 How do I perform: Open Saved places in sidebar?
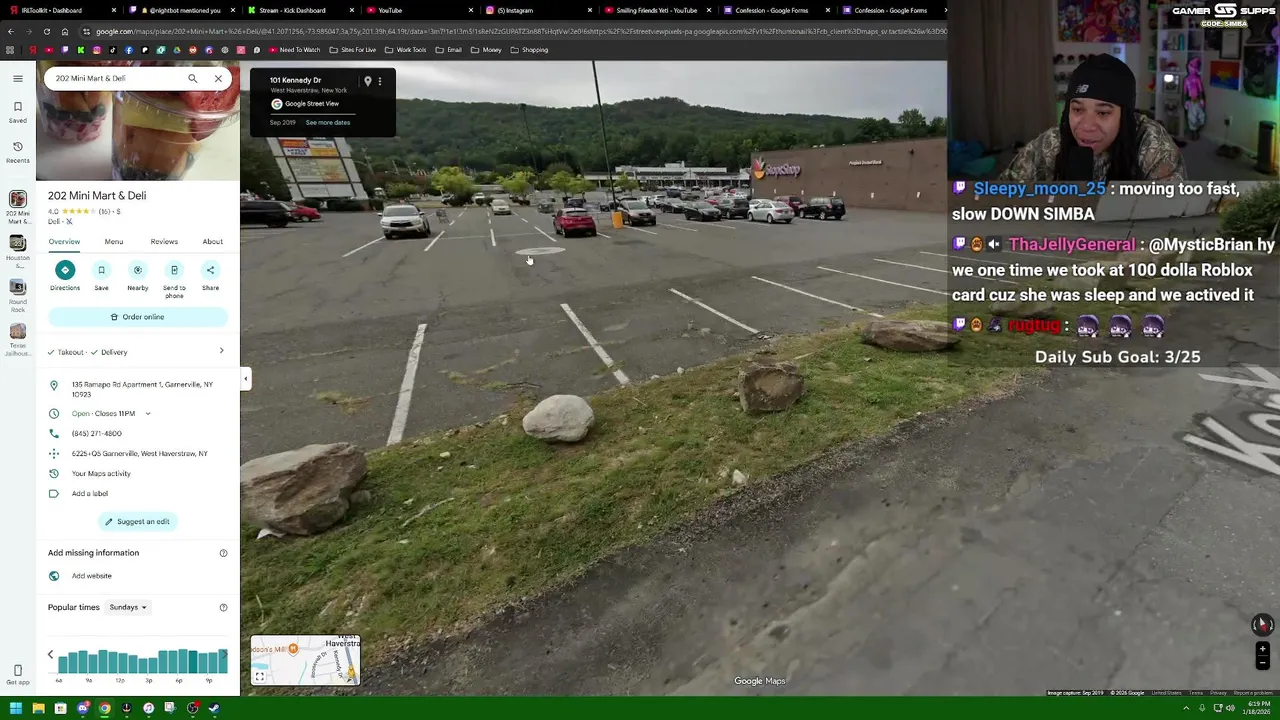coord(18,111)
